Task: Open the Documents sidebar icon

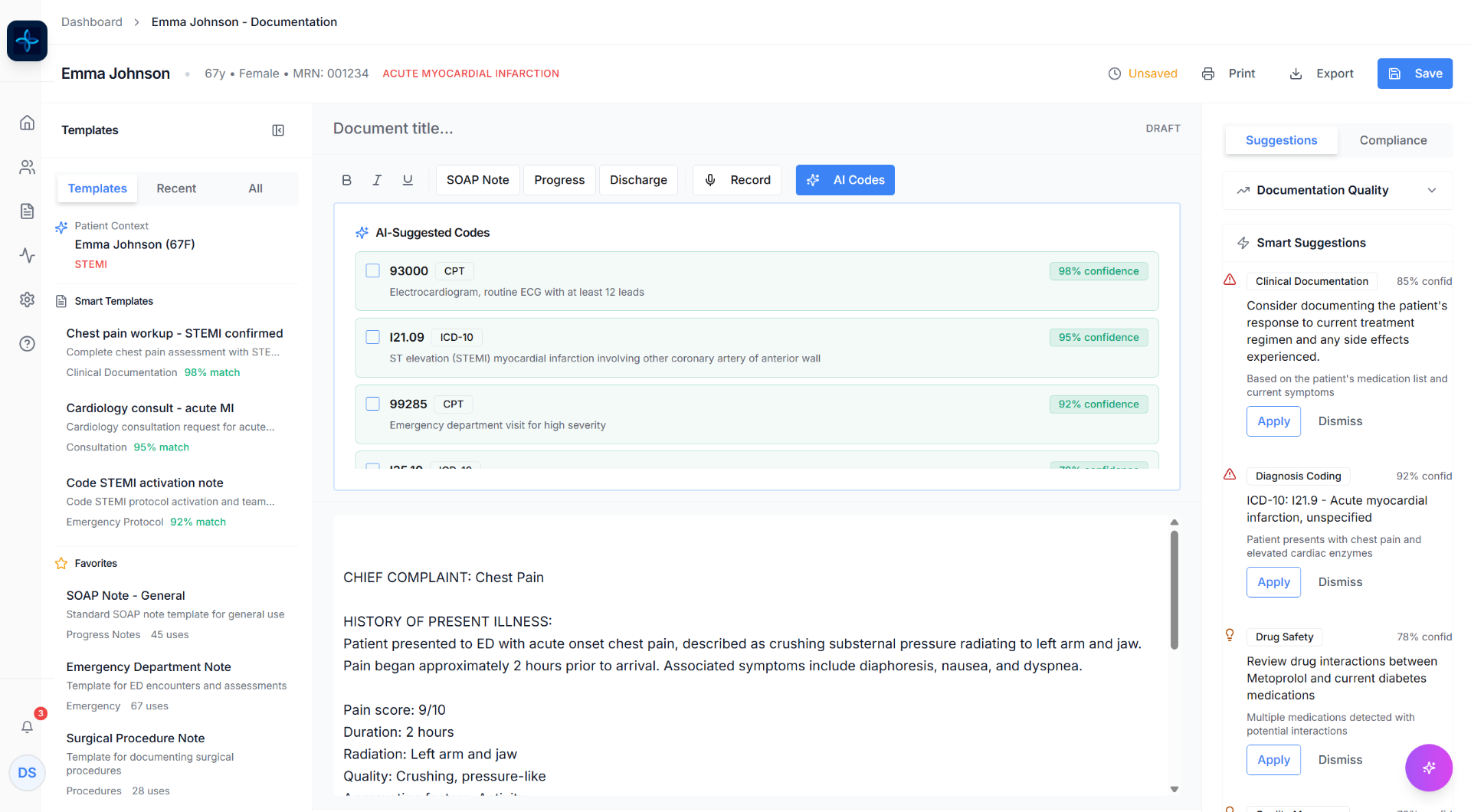Action: click(x=27, y=211)
